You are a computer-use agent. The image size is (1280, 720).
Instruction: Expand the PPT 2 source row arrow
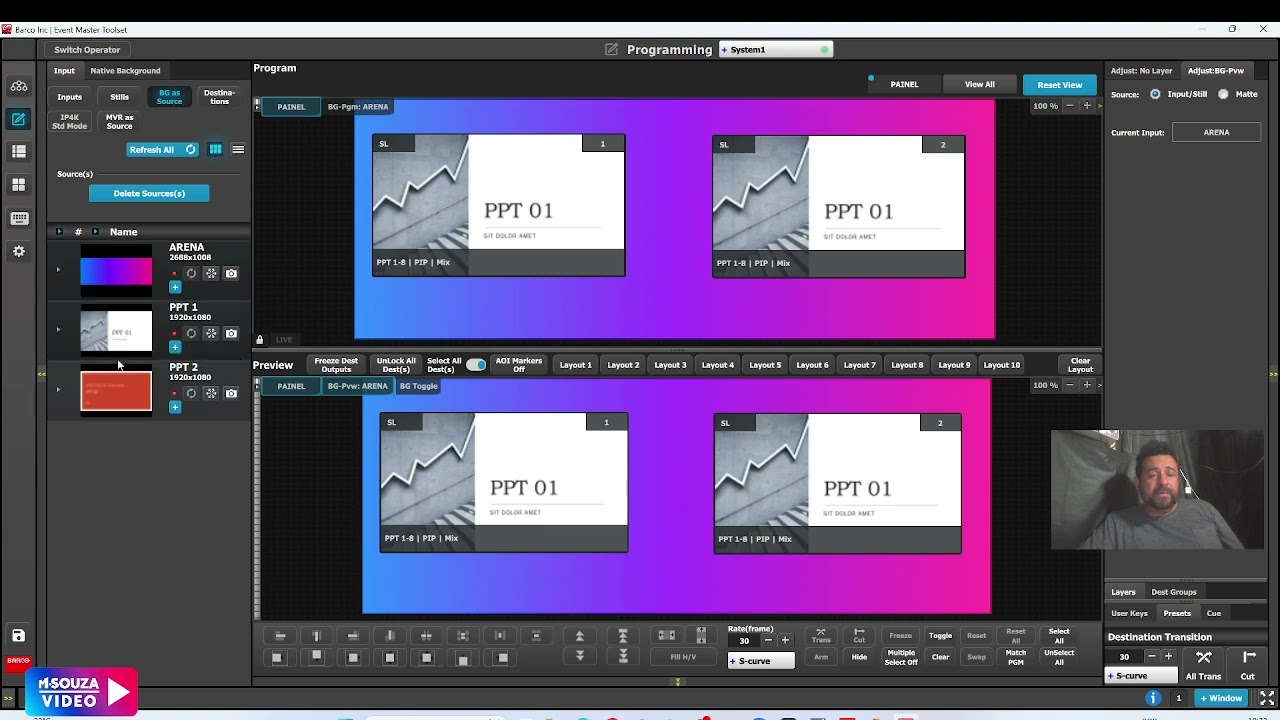(58, 390)
